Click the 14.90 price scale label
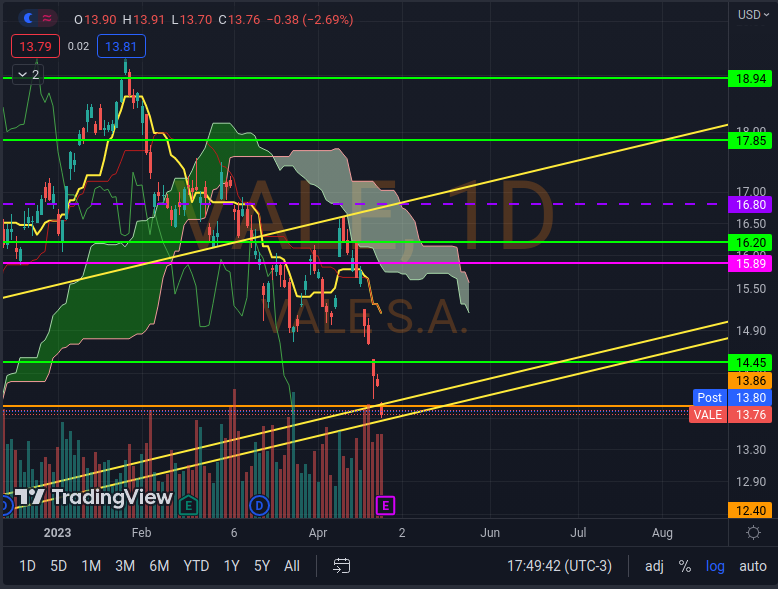The image size is (778, 589). coord(751,331)
